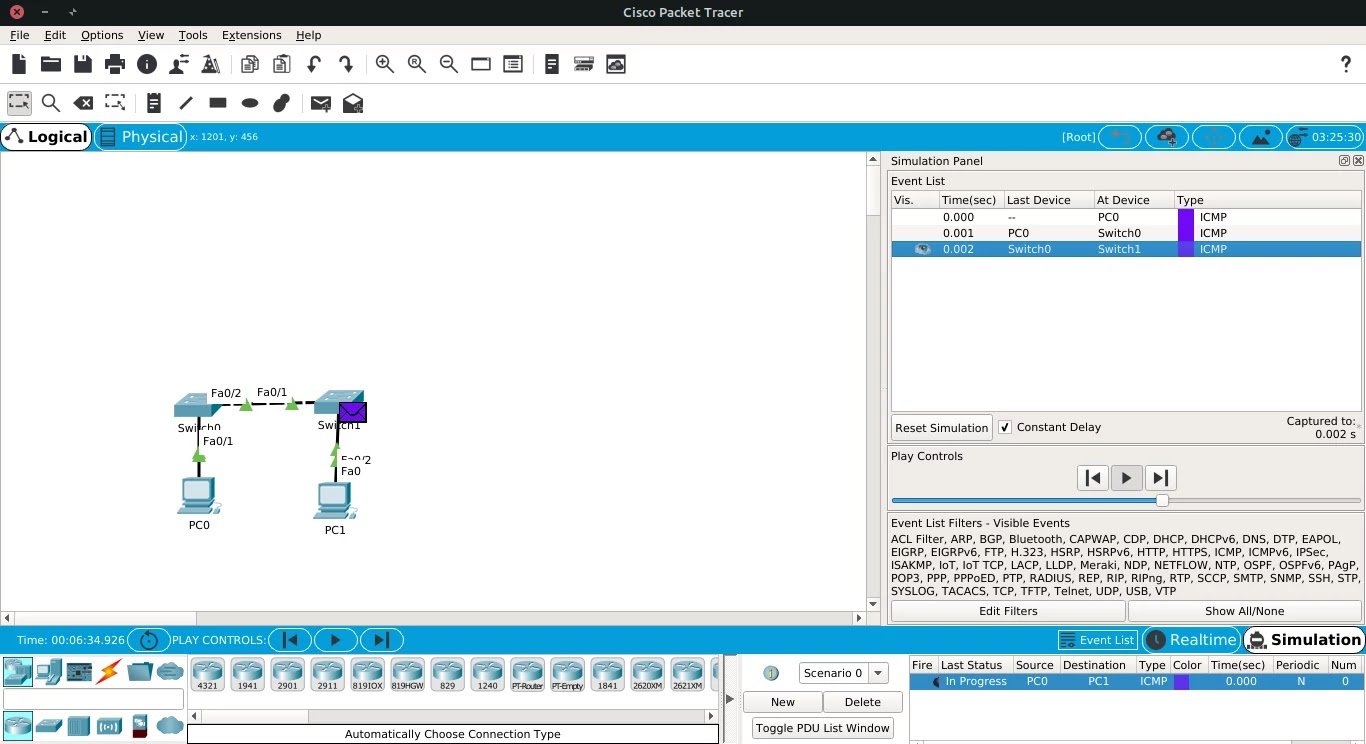Paste with the clipboard Paste icon

pyautogui.click(x=282, y=64)
